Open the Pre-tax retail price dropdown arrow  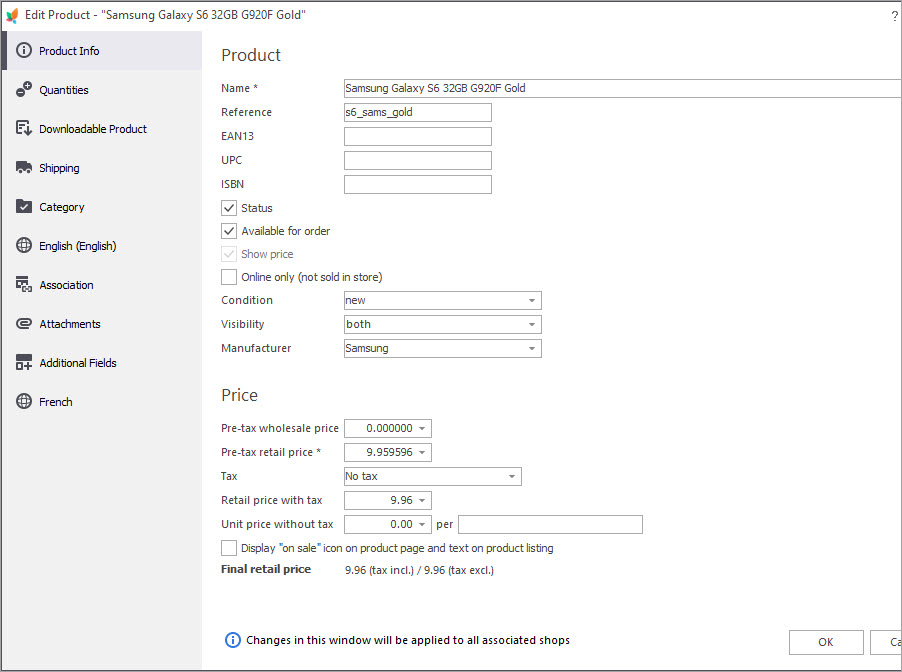pos(422,453)
